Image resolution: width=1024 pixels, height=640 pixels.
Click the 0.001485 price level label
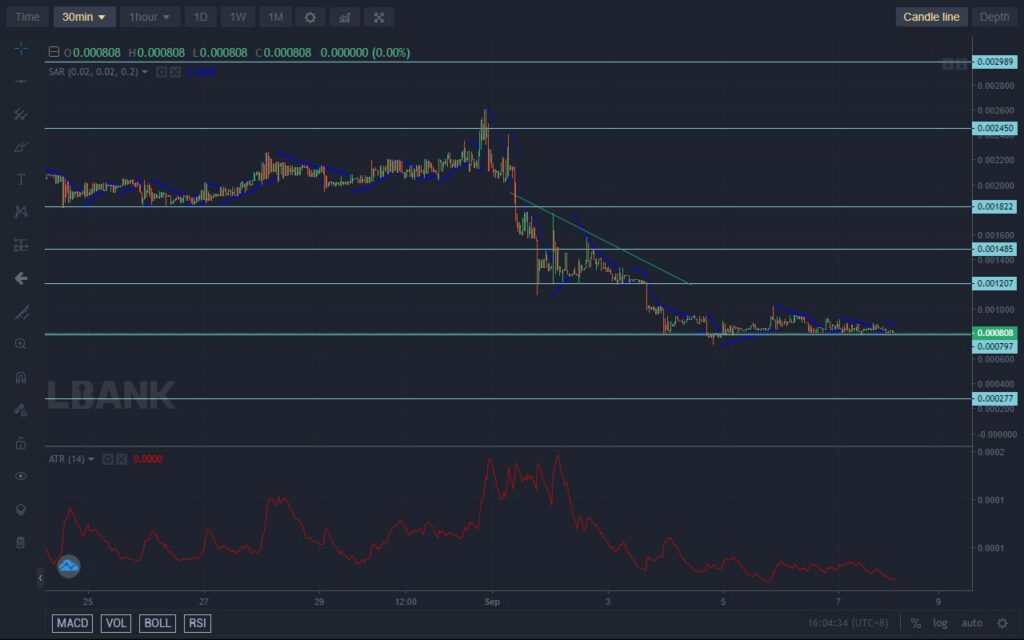995,249
